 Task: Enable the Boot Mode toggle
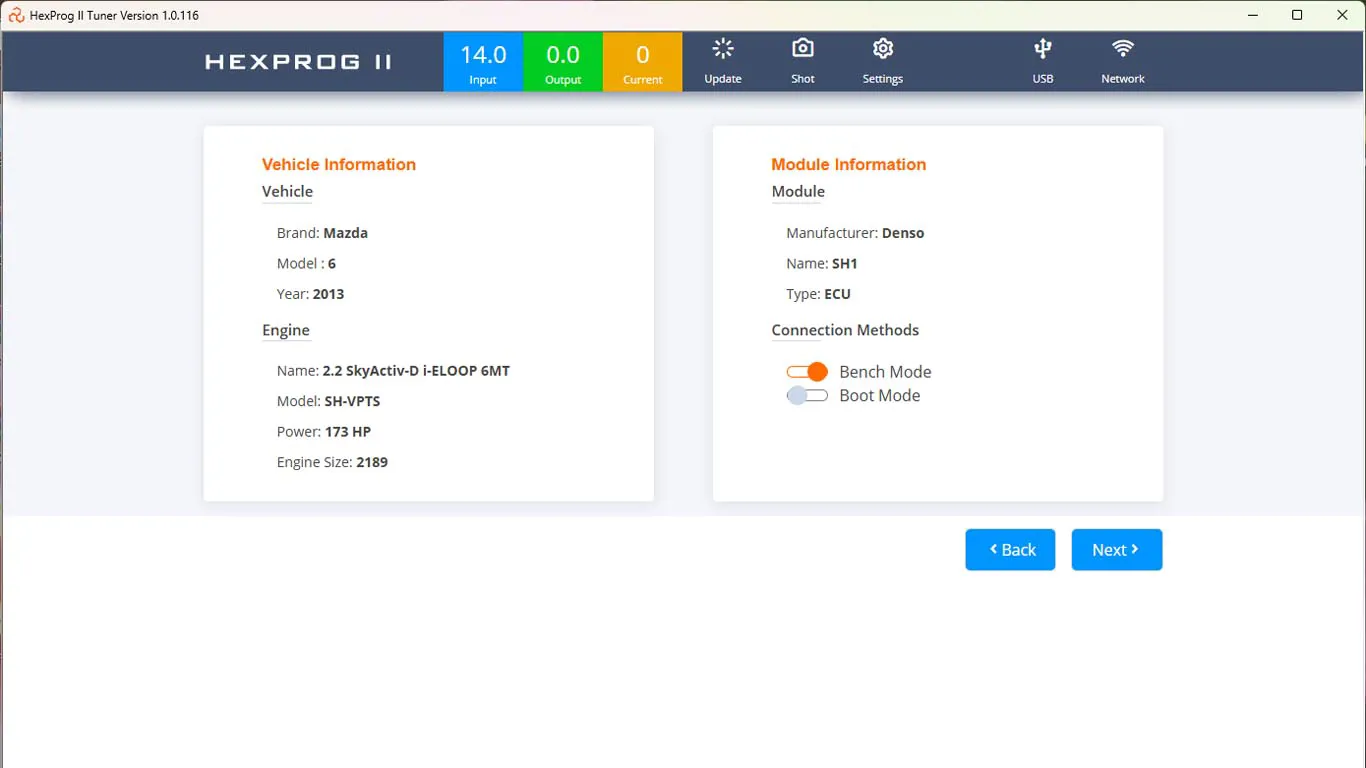pos(807,396)
